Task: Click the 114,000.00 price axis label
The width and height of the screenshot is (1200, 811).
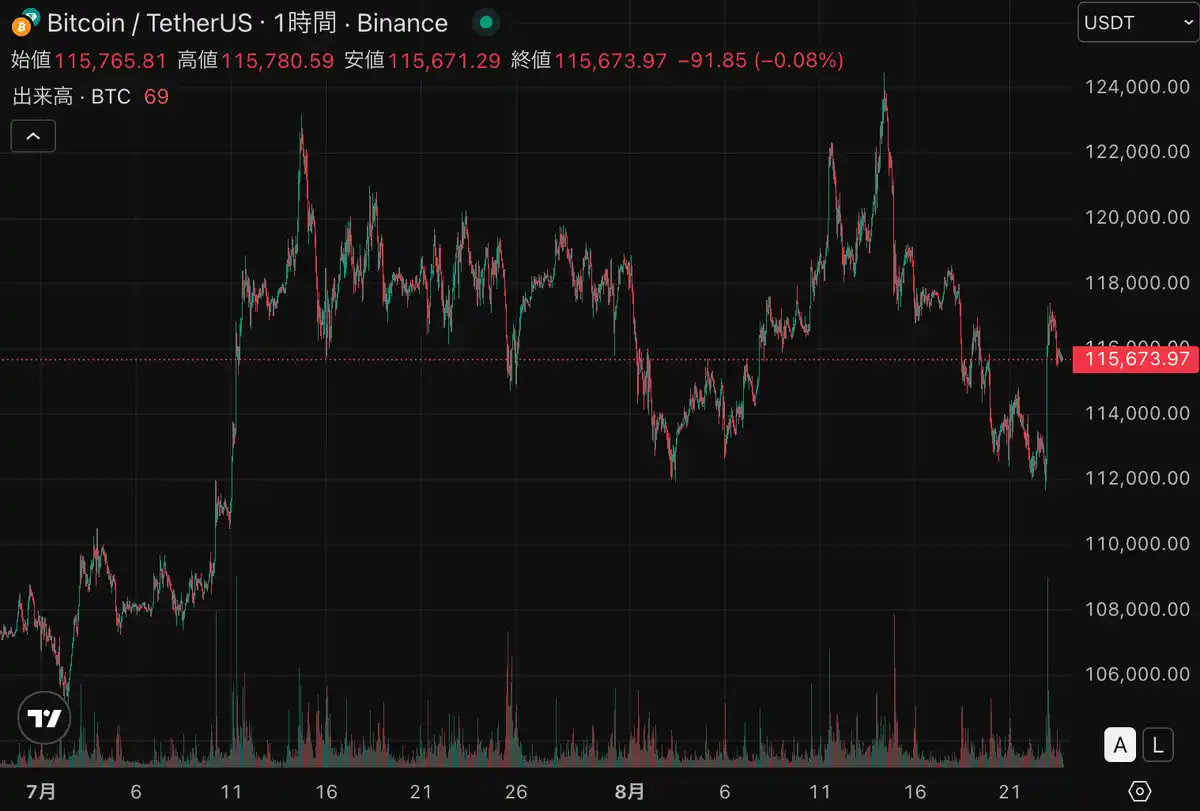Action: coord(1138,413)
